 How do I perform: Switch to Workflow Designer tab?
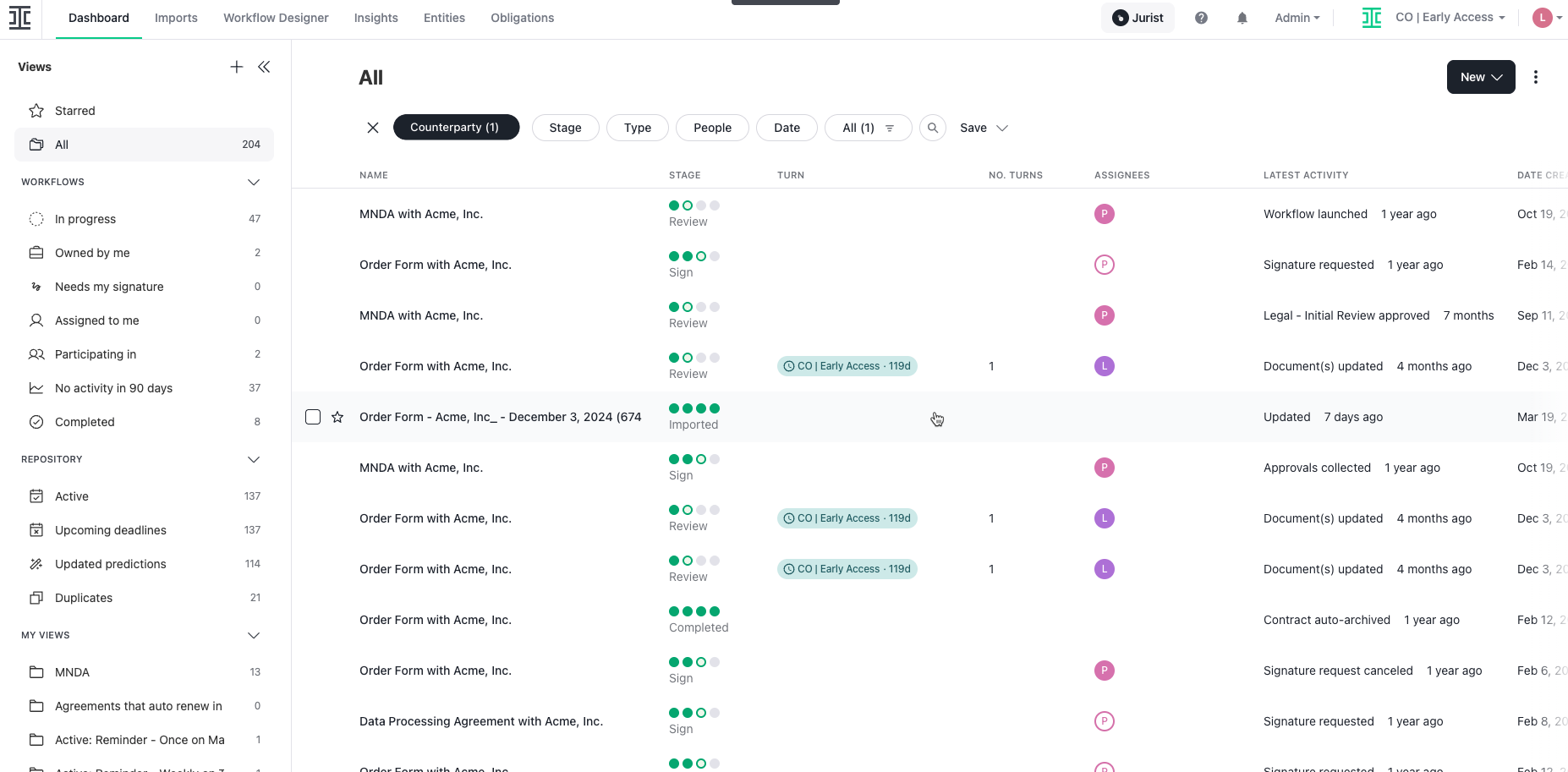tap(276, 18)
